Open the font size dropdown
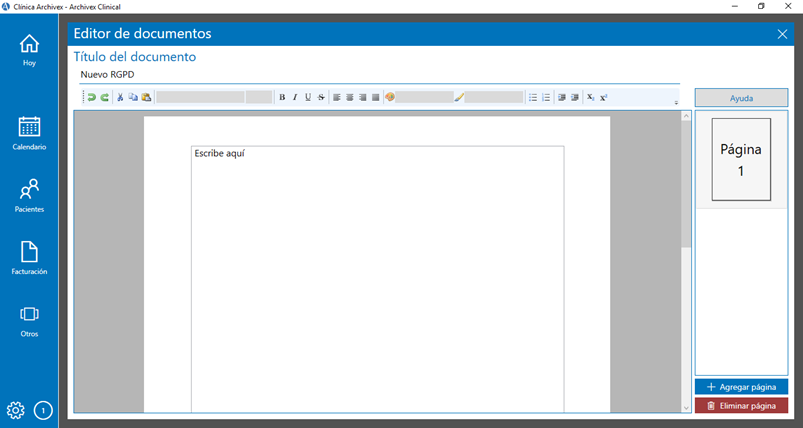803x428 pixels. point(258,97)
